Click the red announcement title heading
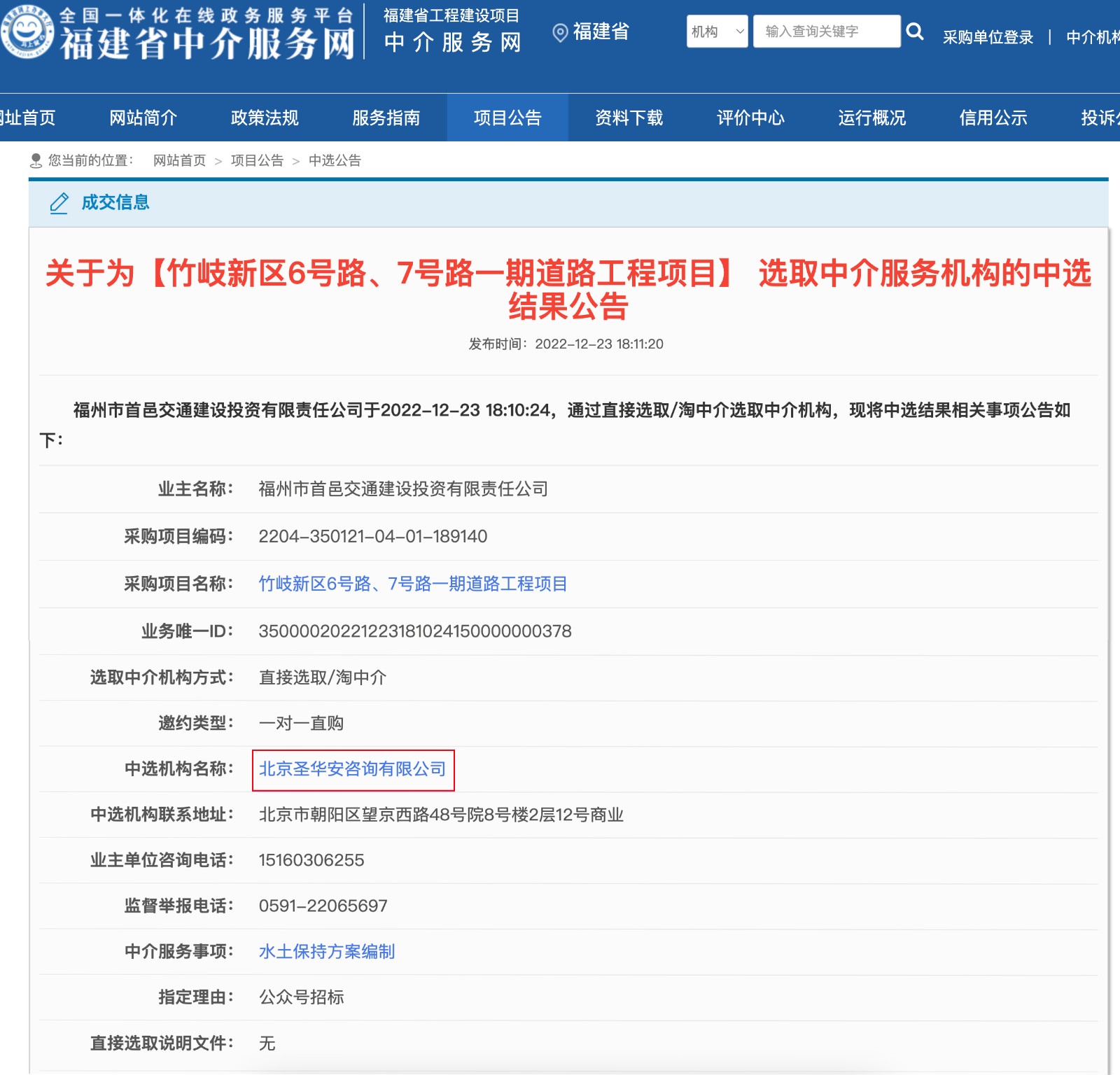Viewport: 1120px width, 1075px height. tap(568, 290)
